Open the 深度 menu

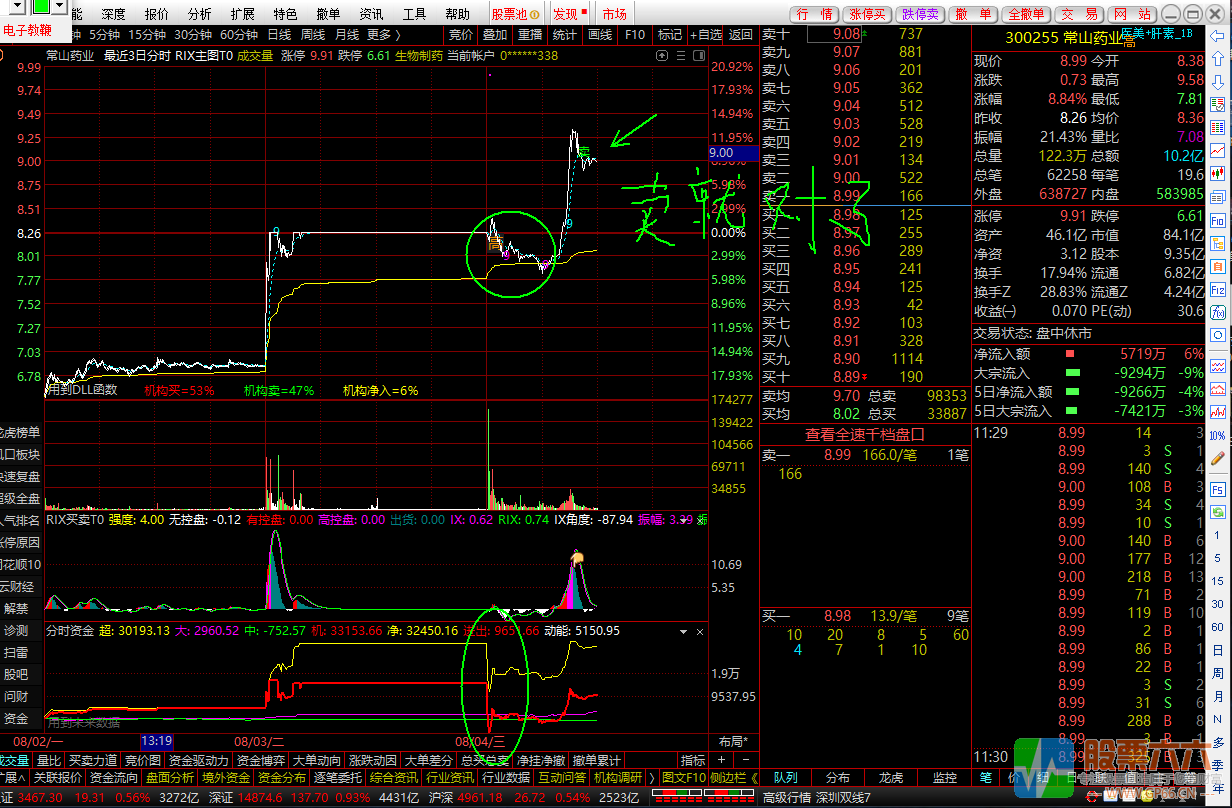pos(114,14)
